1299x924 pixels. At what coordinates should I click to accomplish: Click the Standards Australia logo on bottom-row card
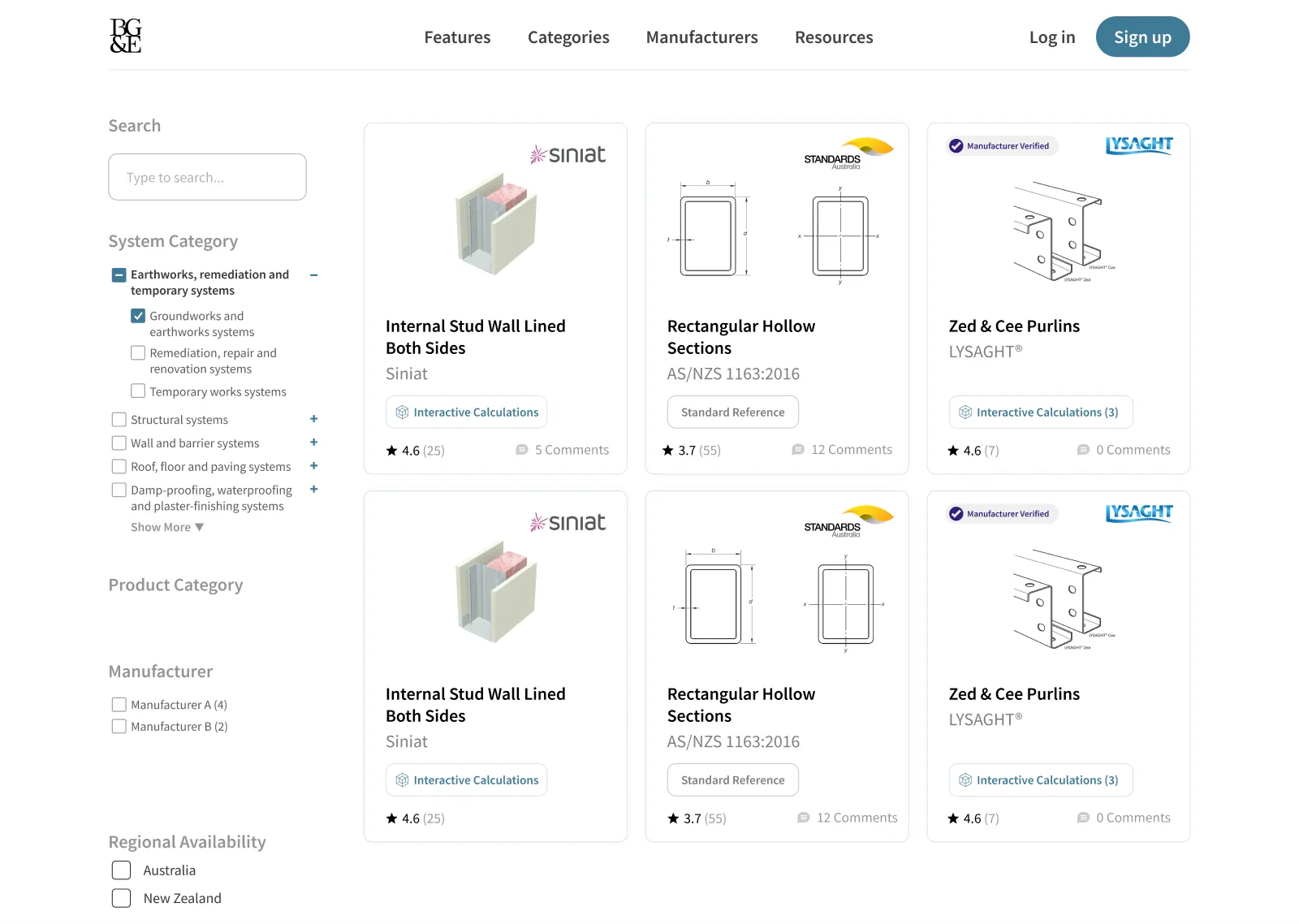tap(848, 520)
